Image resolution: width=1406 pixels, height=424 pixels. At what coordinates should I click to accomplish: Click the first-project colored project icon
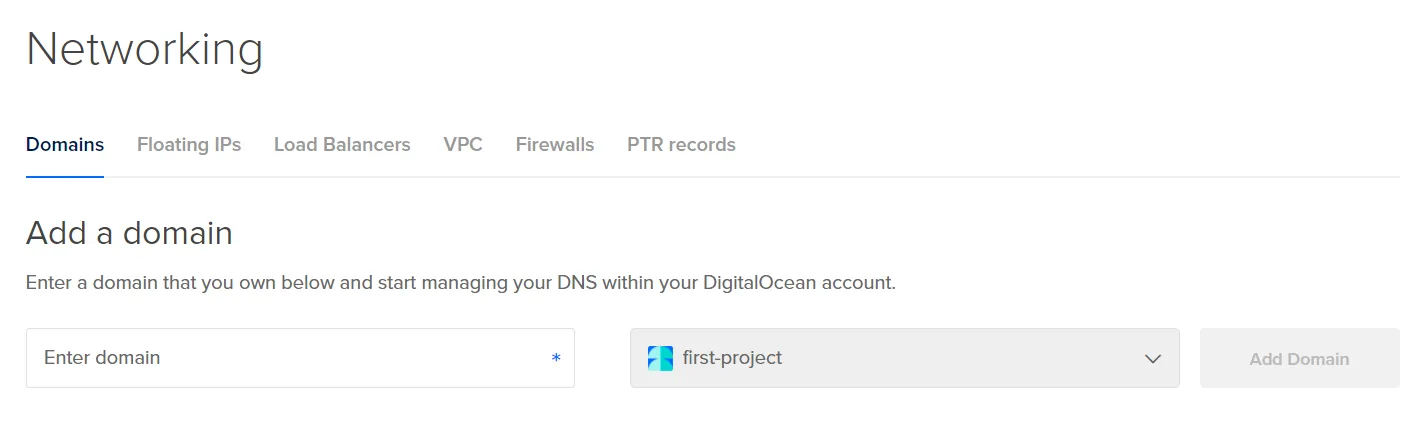pyautogui.click(x=660, y=358)
